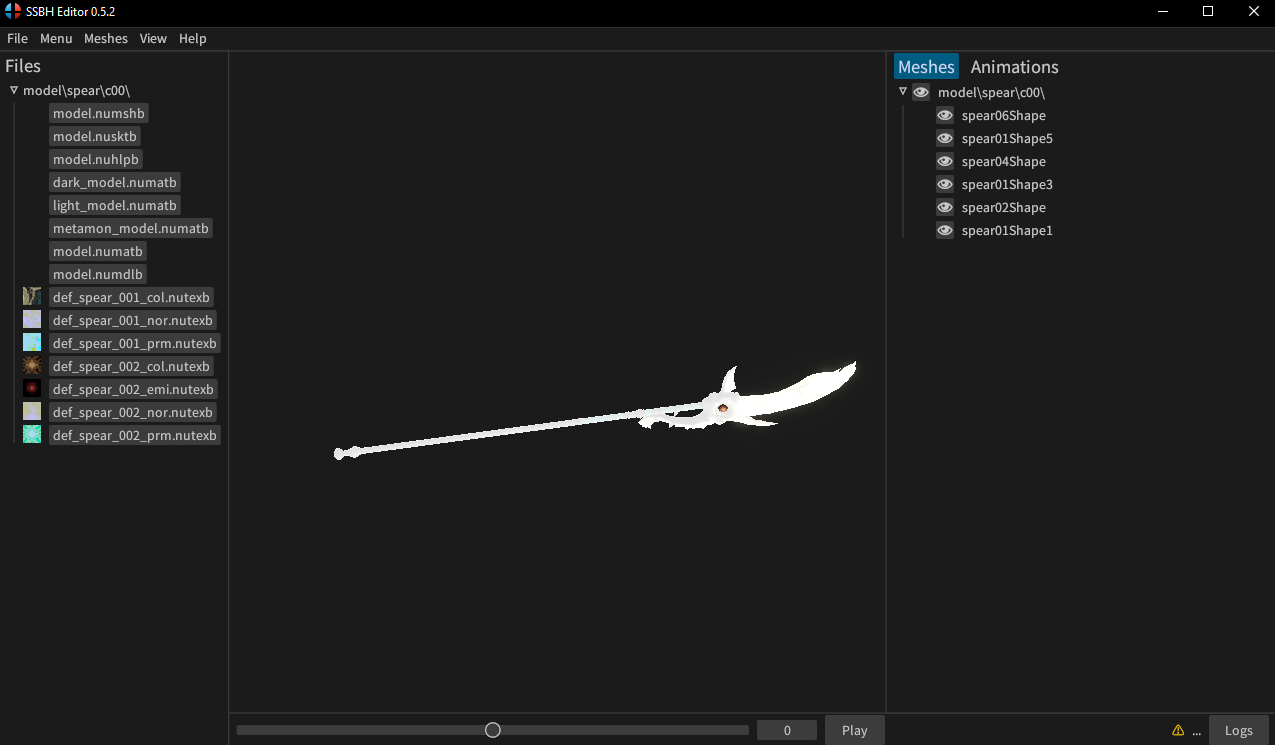The width and height of the screenshot is (1275, 745).
Task: Open model.nusktb skeleton file
Action: coord(95,136)
